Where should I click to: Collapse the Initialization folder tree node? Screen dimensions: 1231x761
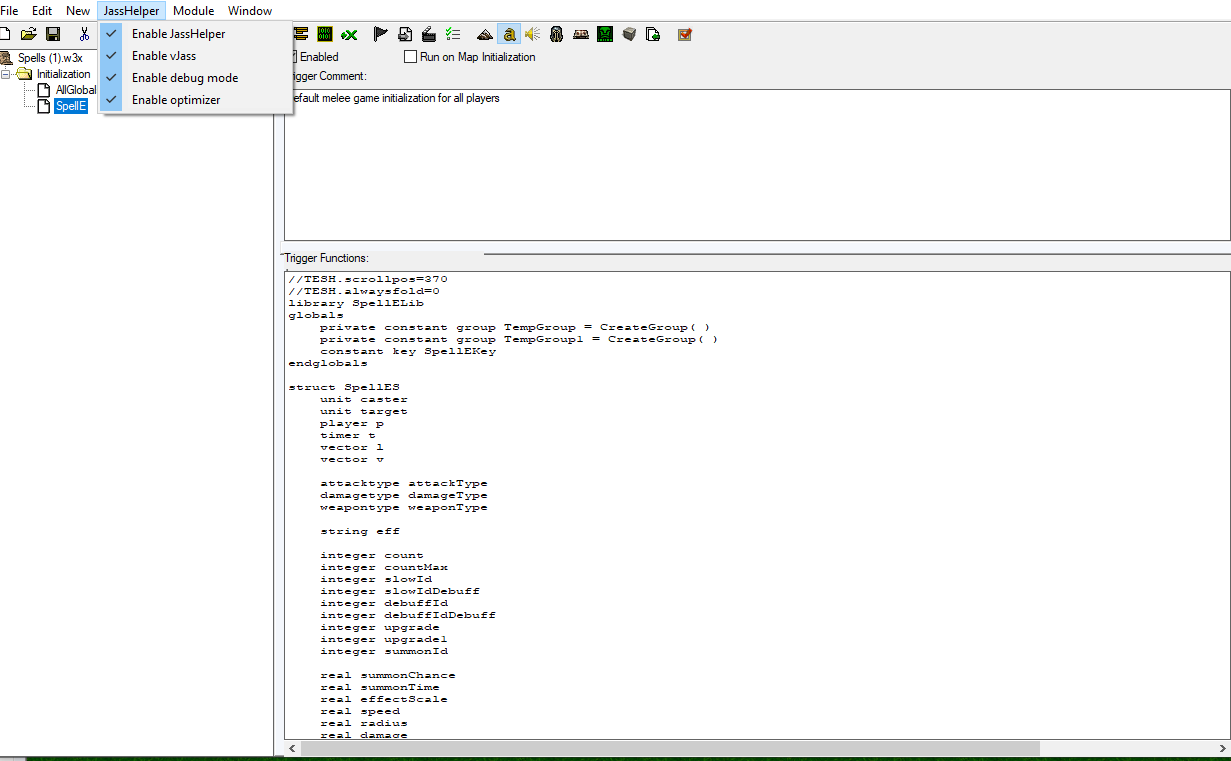coord(7,74)
